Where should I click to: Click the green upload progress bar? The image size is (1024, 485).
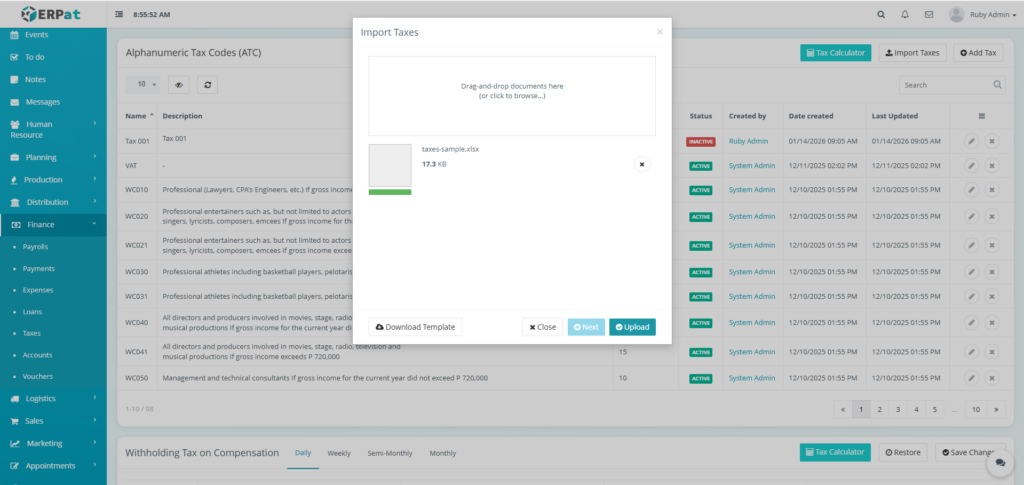tap(390, 192)
